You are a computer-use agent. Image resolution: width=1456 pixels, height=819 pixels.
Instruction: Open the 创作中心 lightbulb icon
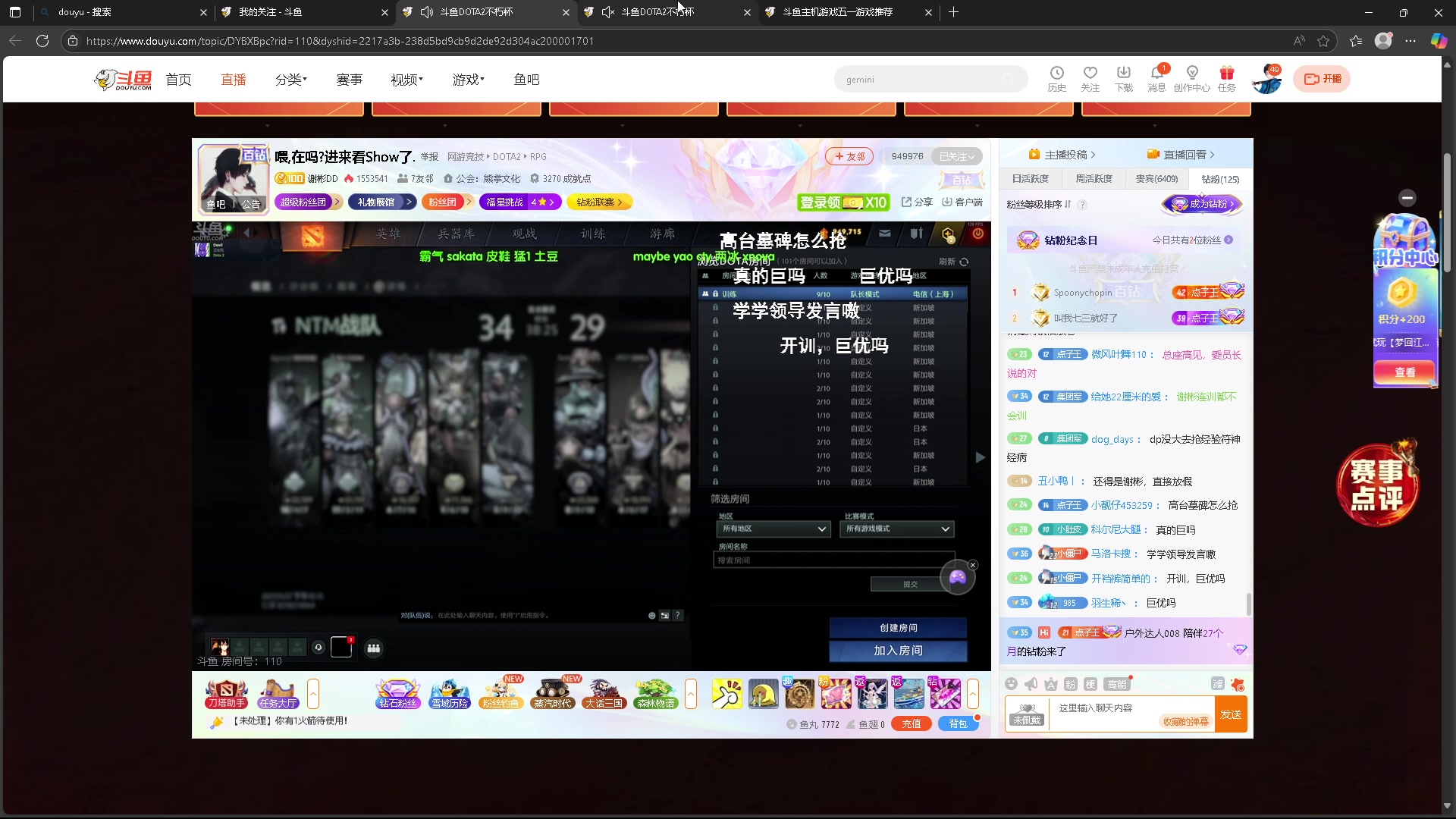[x=1192, y=78]
